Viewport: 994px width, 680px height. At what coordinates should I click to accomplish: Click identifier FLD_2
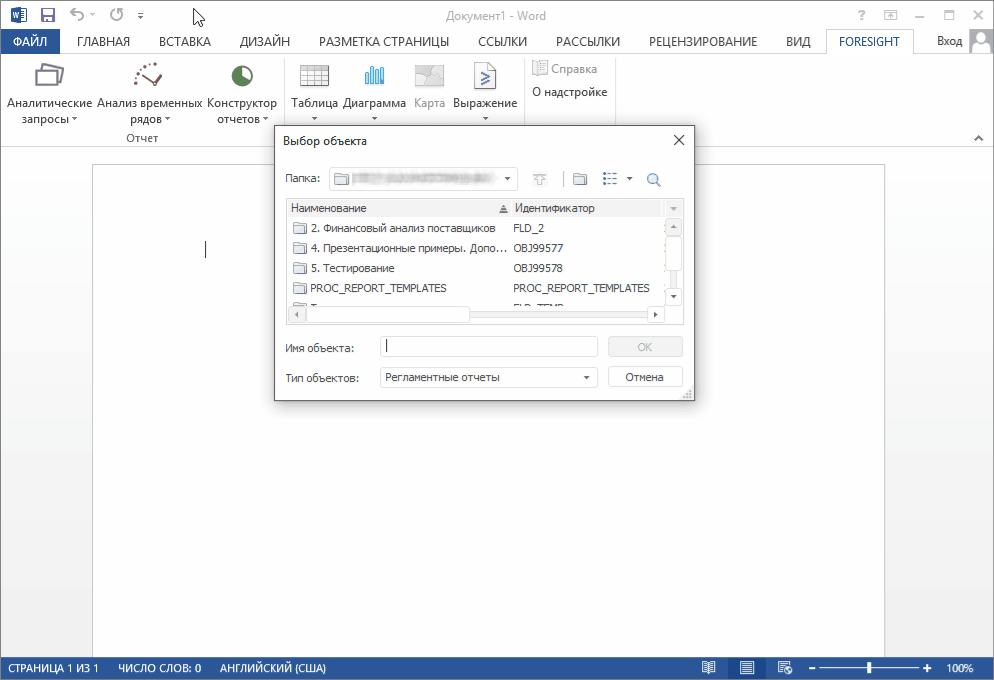click(529, 228)
